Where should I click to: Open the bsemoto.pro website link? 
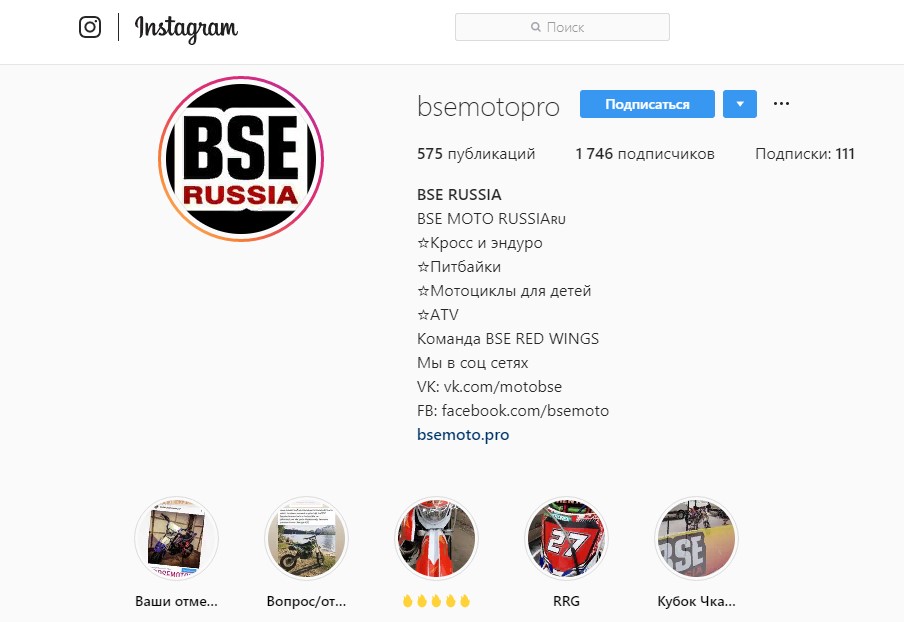[463, 435]
